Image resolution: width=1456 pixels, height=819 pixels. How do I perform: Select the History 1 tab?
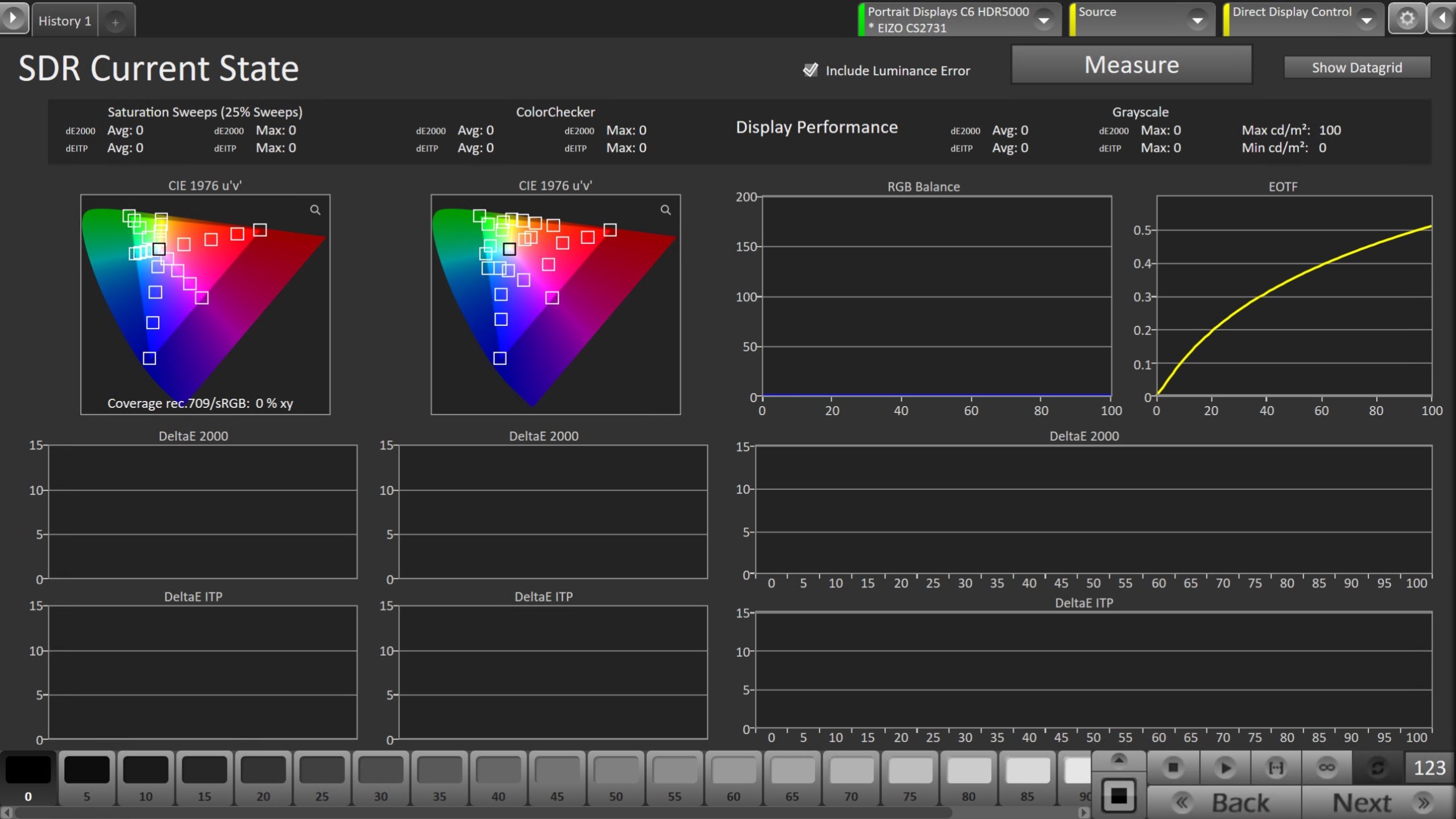point(65,21)
